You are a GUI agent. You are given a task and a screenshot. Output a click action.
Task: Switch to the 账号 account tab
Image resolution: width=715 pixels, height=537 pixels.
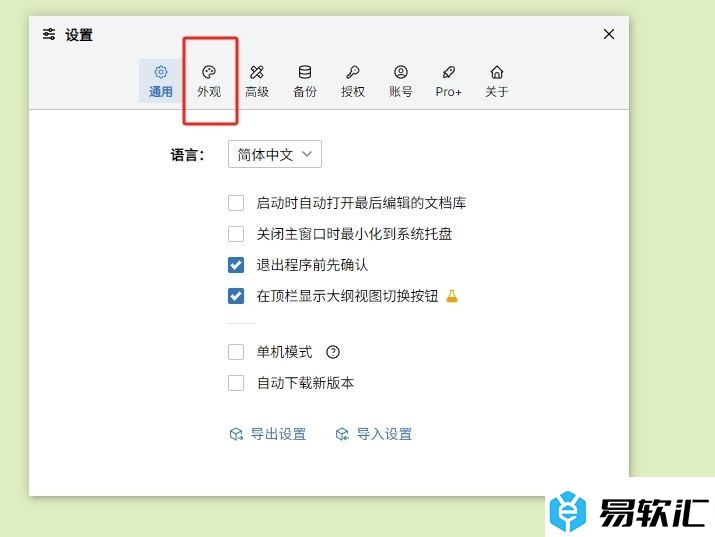(400, 81)
